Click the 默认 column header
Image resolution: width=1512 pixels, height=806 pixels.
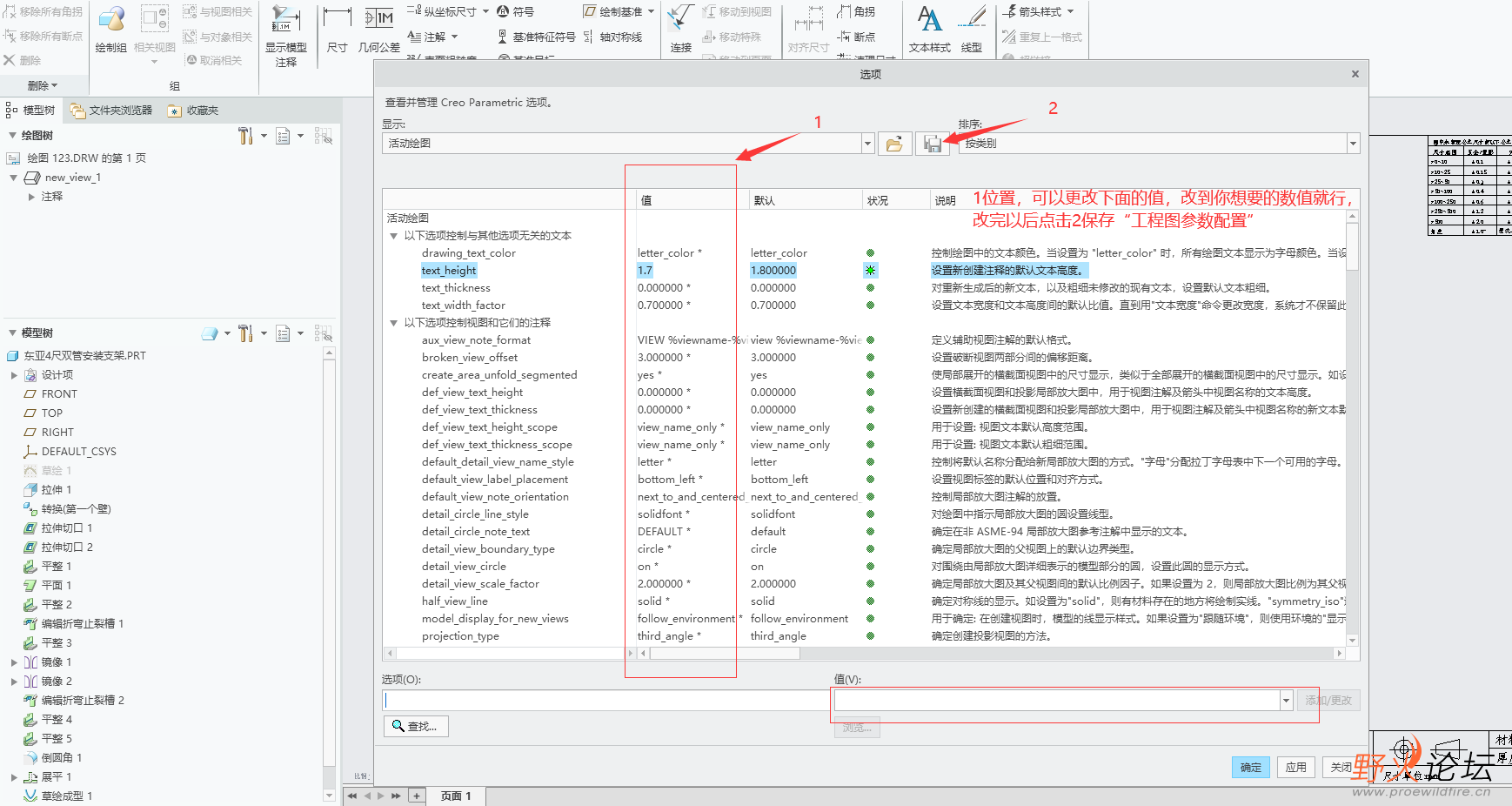click(x=806, y=200)
